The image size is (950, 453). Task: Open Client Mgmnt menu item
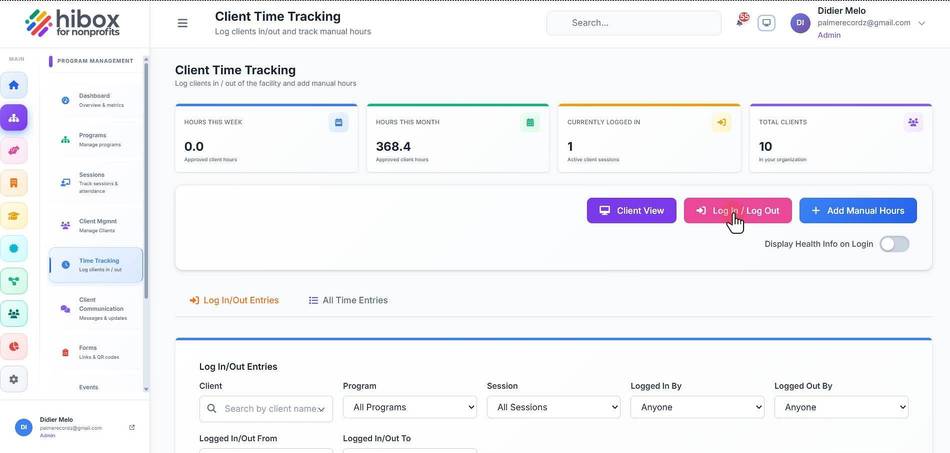(96, 225)
